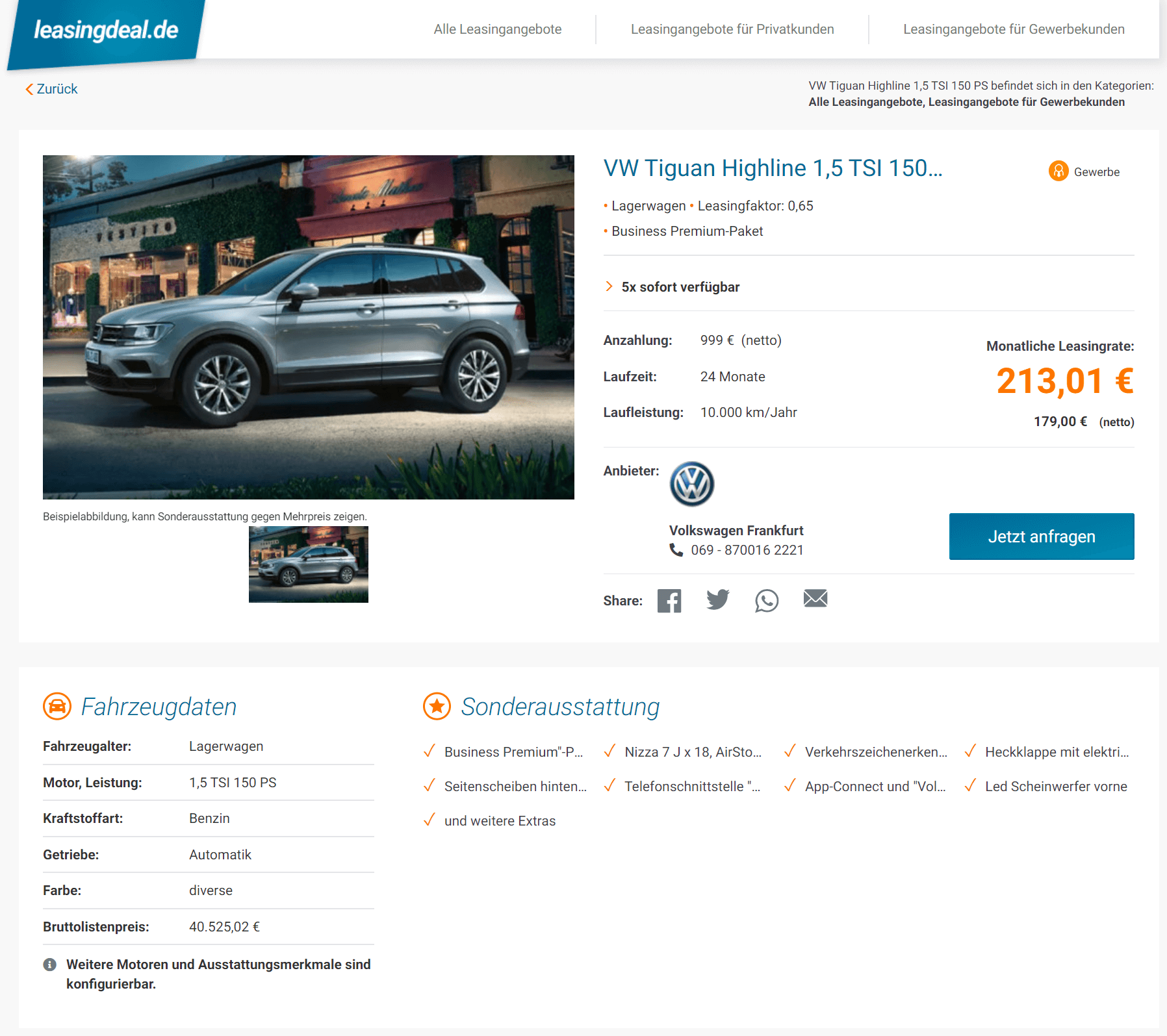Open Leasingangebote für Gewerbekunden menu item
Screen dimensions: 1167x1036
click(x=1014, y=29)
